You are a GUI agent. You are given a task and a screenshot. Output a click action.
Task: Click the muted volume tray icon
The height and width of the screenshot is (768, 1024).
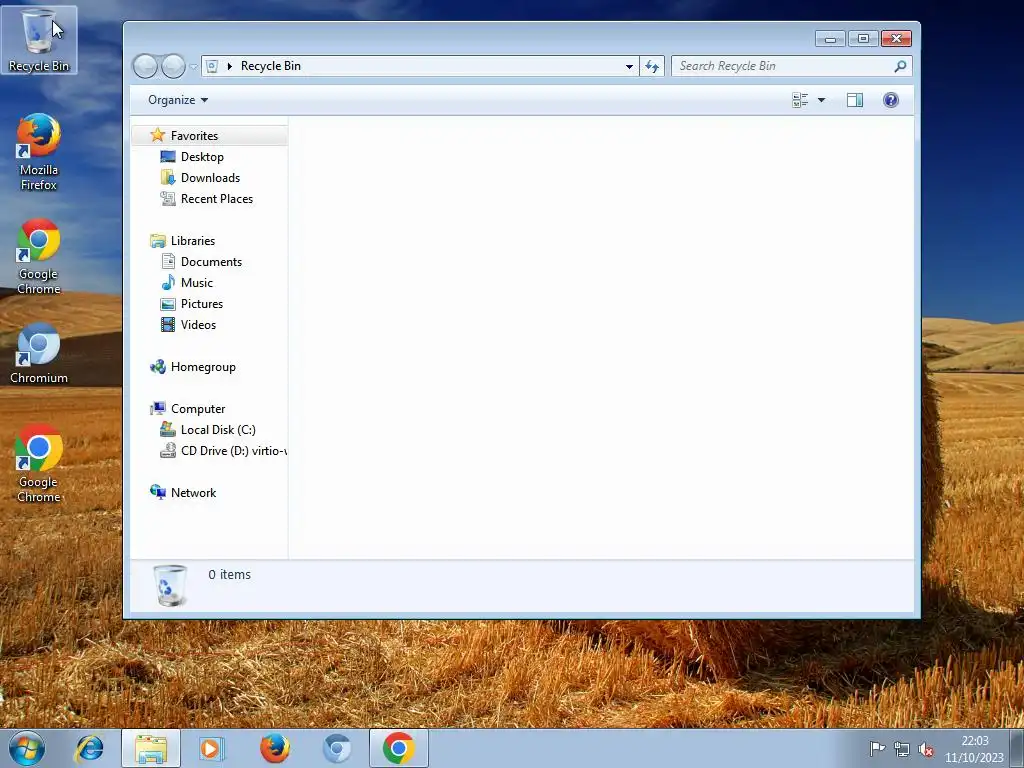tap(925, 749)
